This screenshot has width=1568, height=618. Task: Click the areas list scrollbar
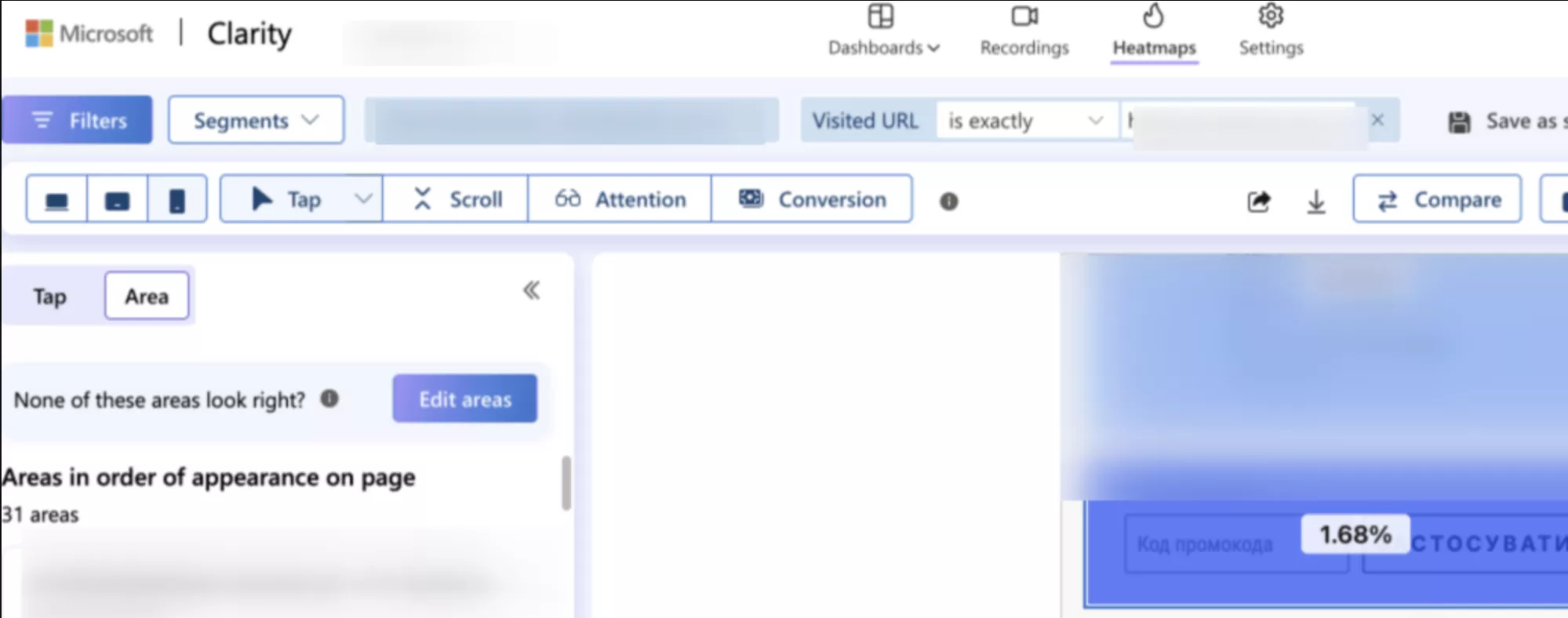click(566, 484)
